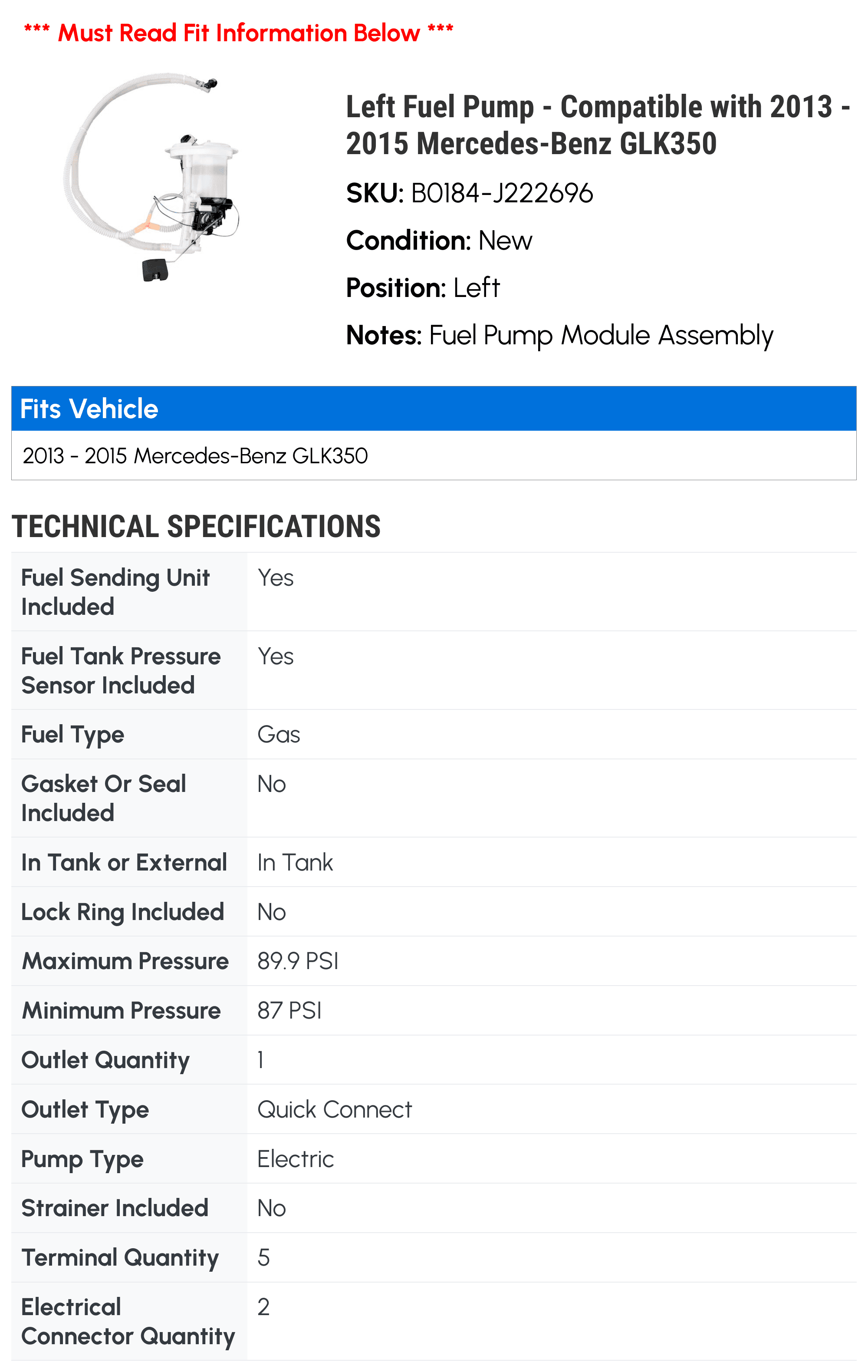Image resolution: width=868 pixels, height=1372 pixels.
Task: Click the Maximum Pressure 89.9 PSI value
Action: (298, 961)
